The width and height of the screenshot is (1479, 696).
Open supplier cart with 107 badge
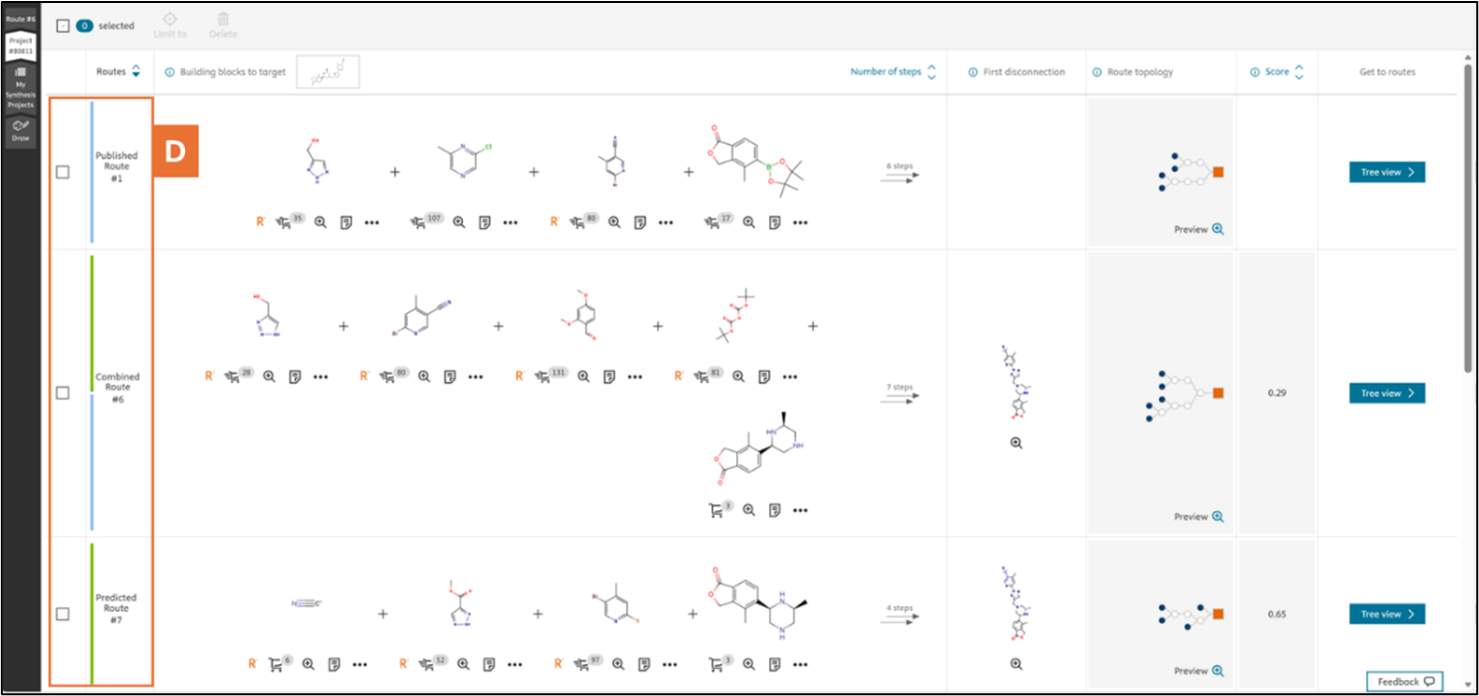point(421,222)
